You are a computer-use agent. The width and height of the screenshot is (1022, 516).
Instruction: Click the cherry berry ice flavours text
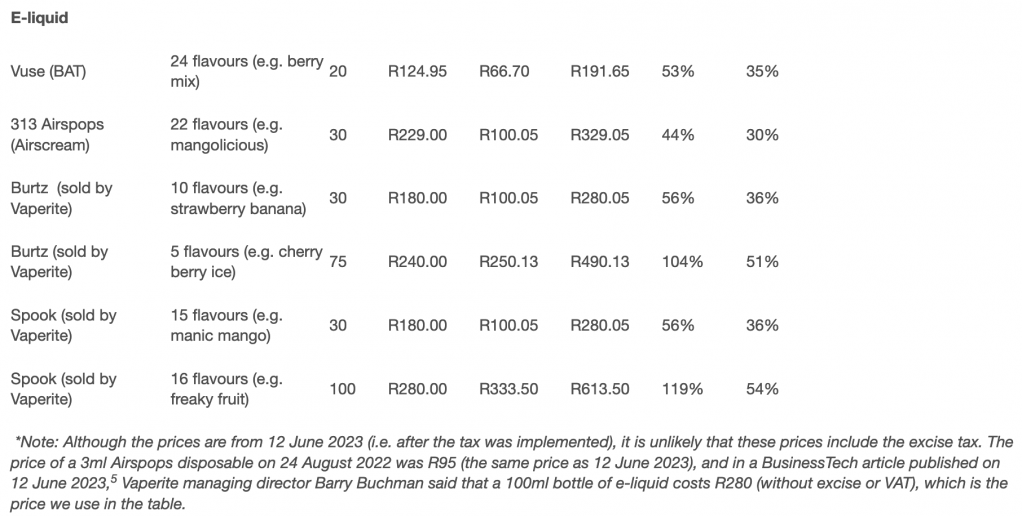[246, 261]
